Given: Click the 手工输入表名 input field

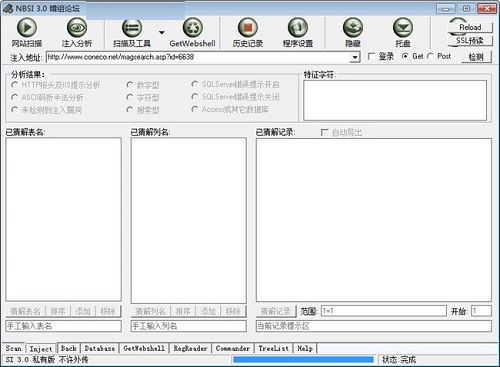Looking at the screenshot, I should point(63,326).
